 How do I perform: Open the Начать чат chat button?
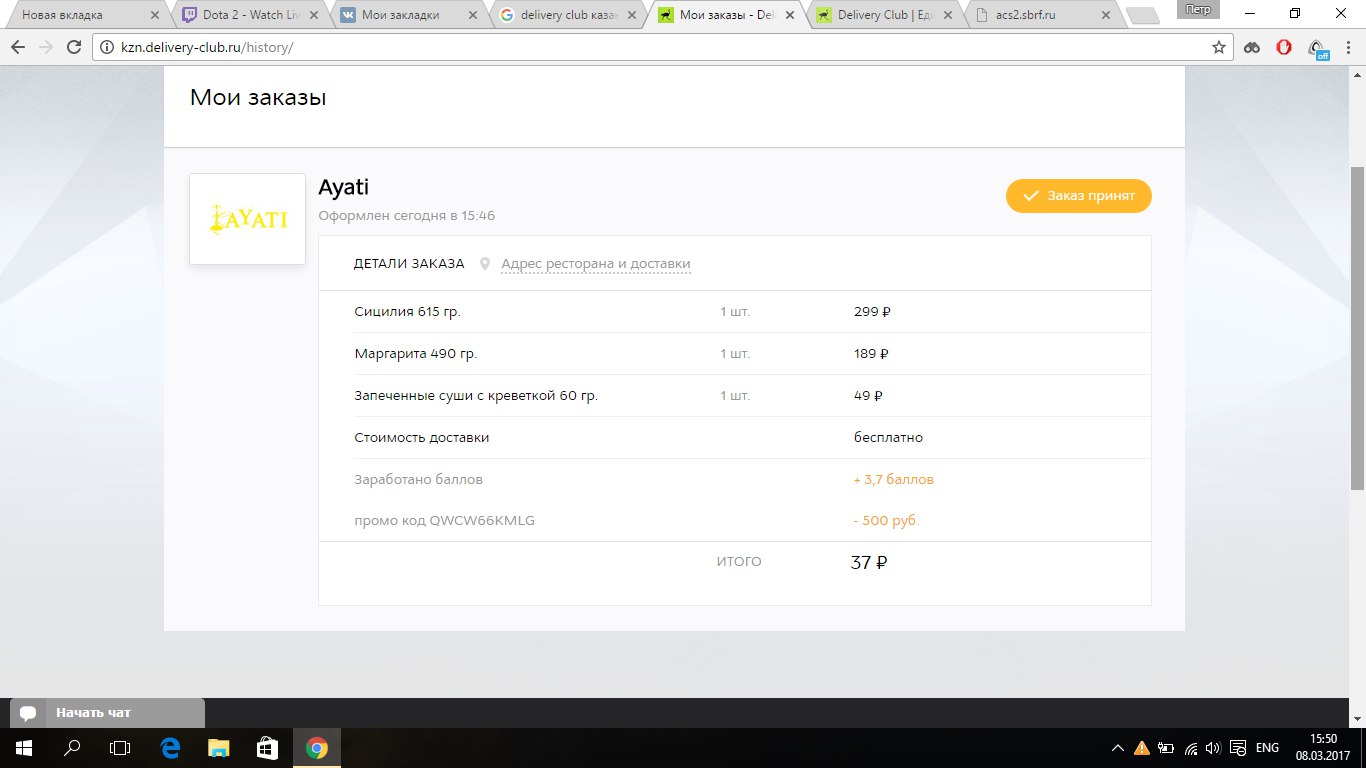[107, 713]
